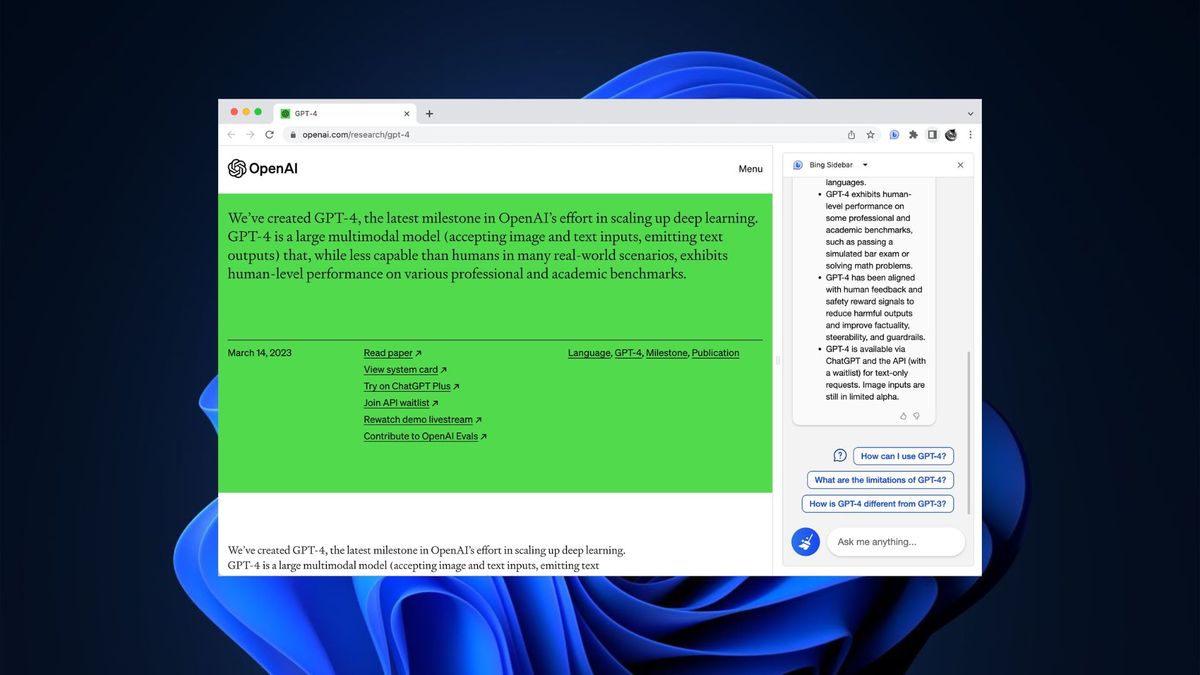
Task: Open the View system card link
Action: point(405,370)
